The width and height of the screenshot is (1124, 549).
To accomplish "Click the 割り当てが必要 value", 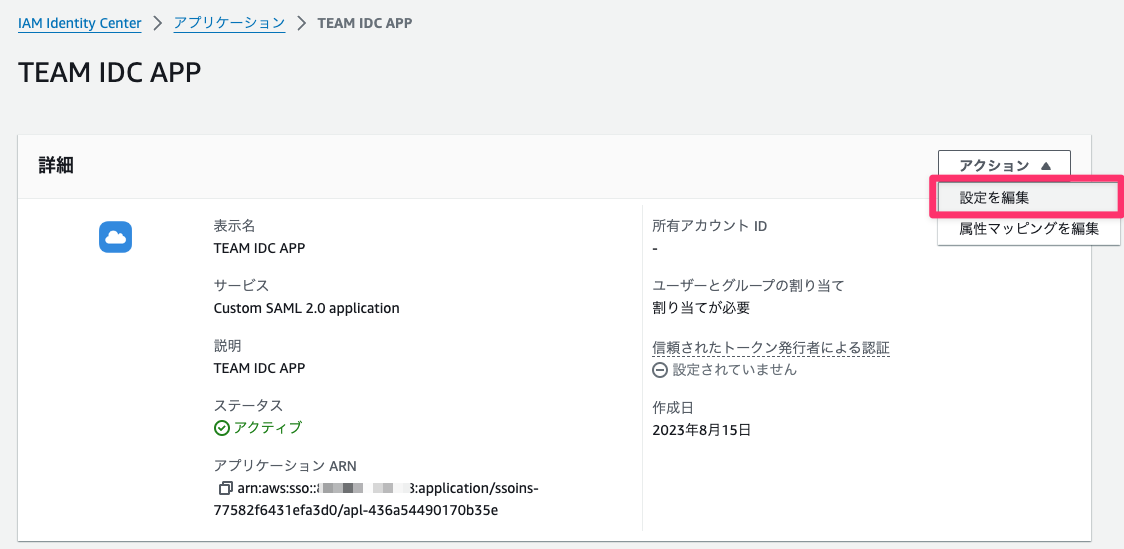I will 701,308.
